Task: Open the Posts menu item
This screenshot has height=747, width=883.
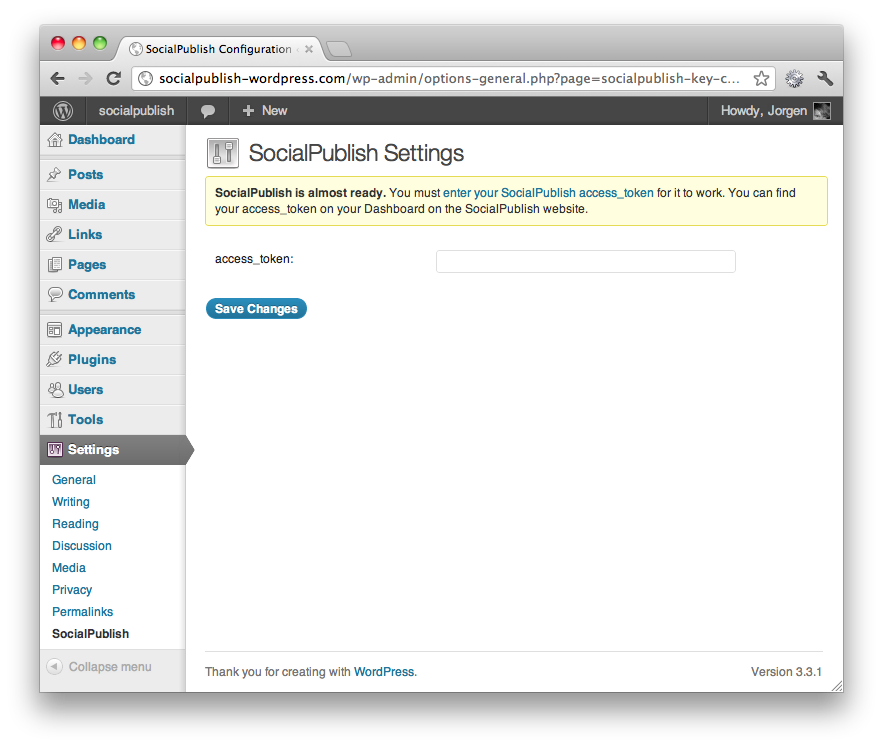Action: tap(86, 175)
